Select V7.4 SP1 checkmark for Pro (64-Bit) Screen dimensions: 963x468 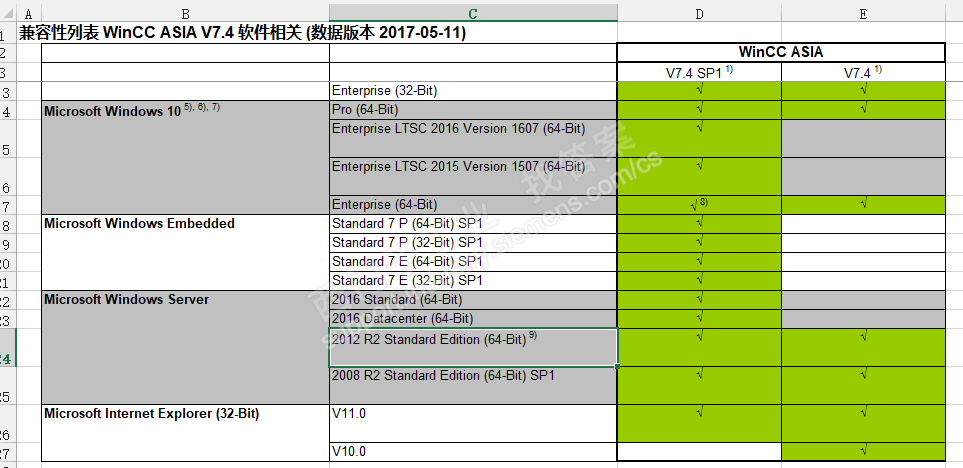[x=699, y=110]
